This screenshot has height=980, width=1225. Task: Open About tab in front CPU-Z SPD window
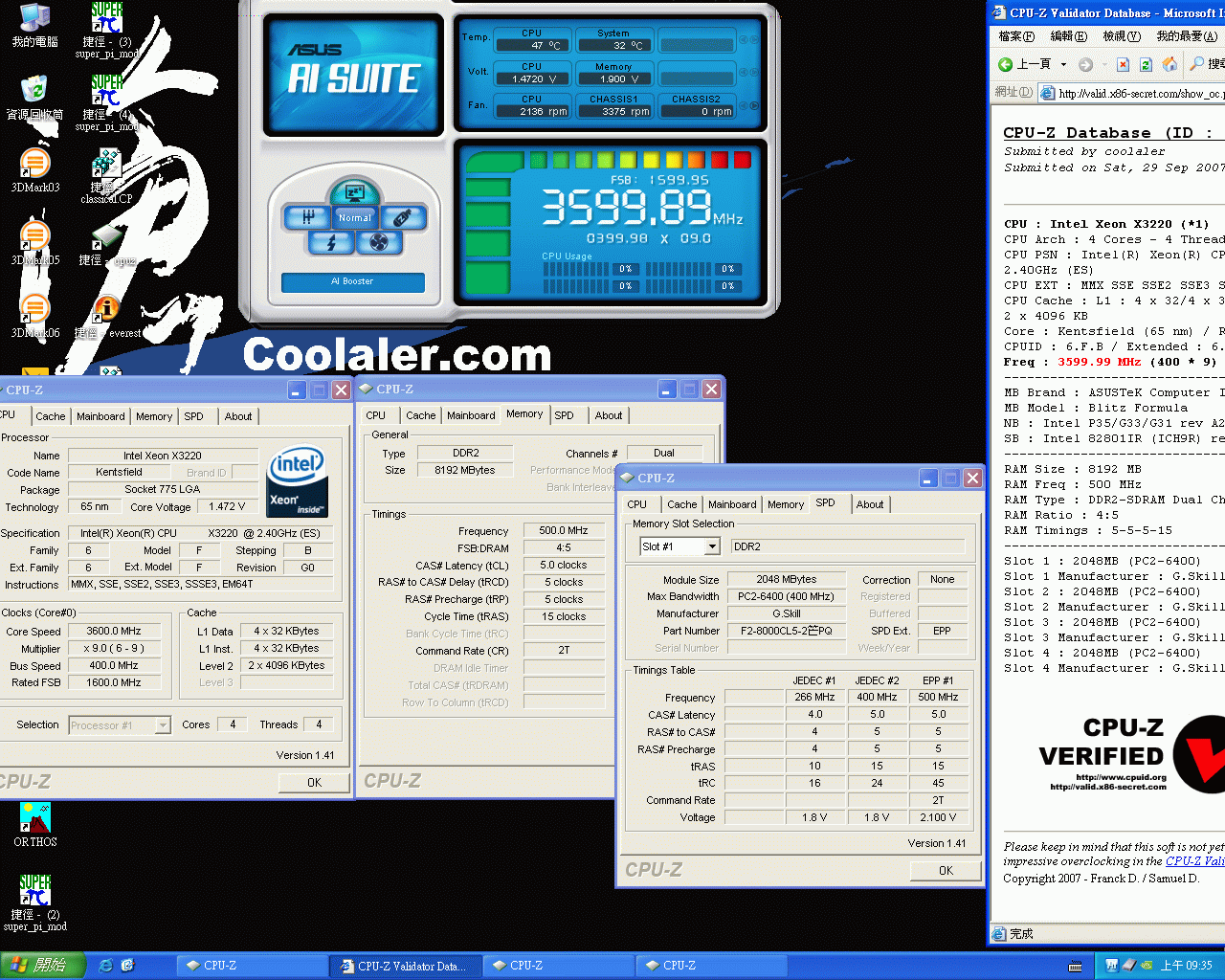pos(870,504)
